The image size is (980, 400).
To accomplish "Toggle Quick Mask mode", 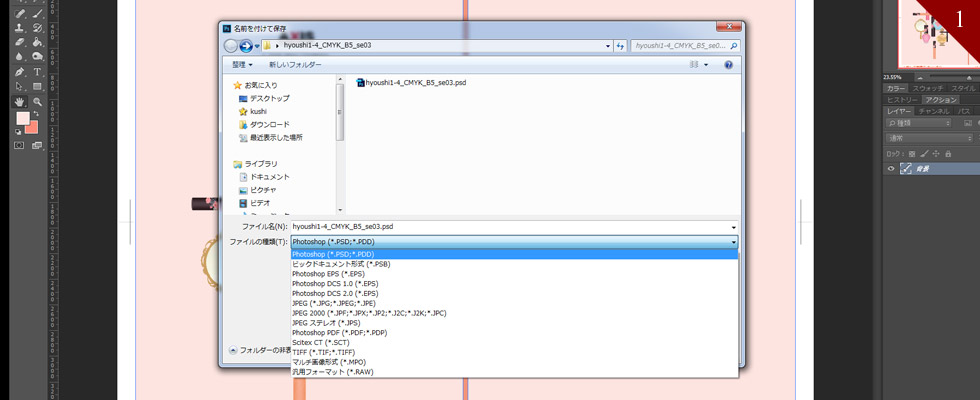I will point(19,145).
